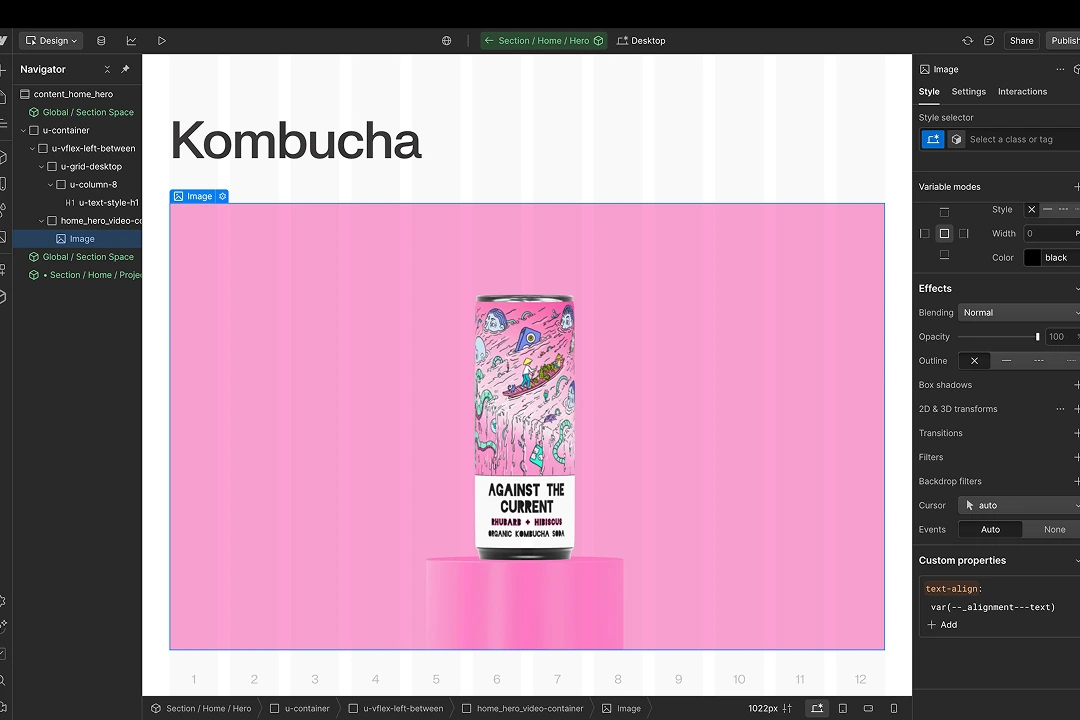The width and height of the screenshot is (1080, 720).
Task: Open the Insights chart icon in top bar
Action: coord(132,41)
